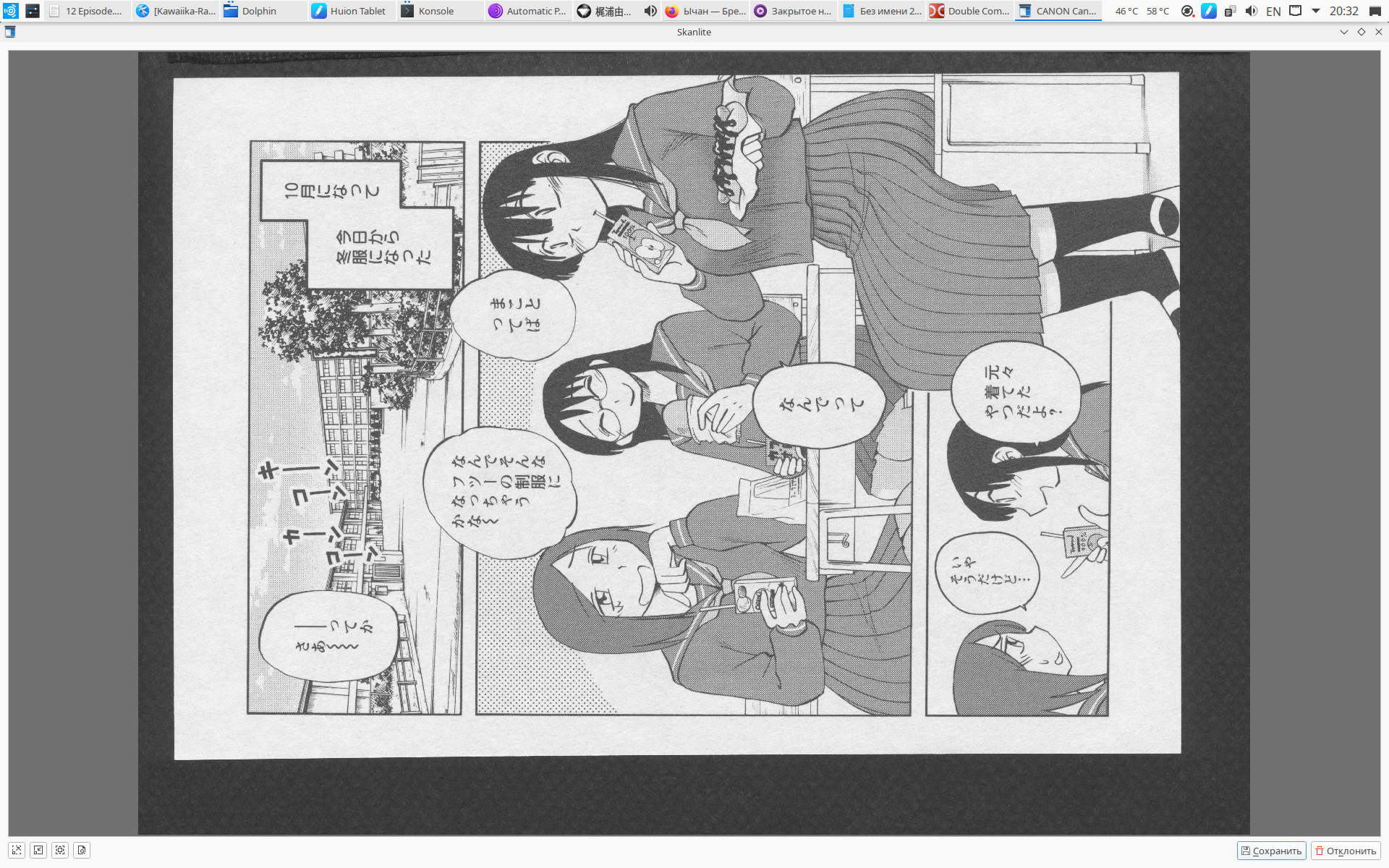Save the scanned image with Сохранить

point(1271,851)
